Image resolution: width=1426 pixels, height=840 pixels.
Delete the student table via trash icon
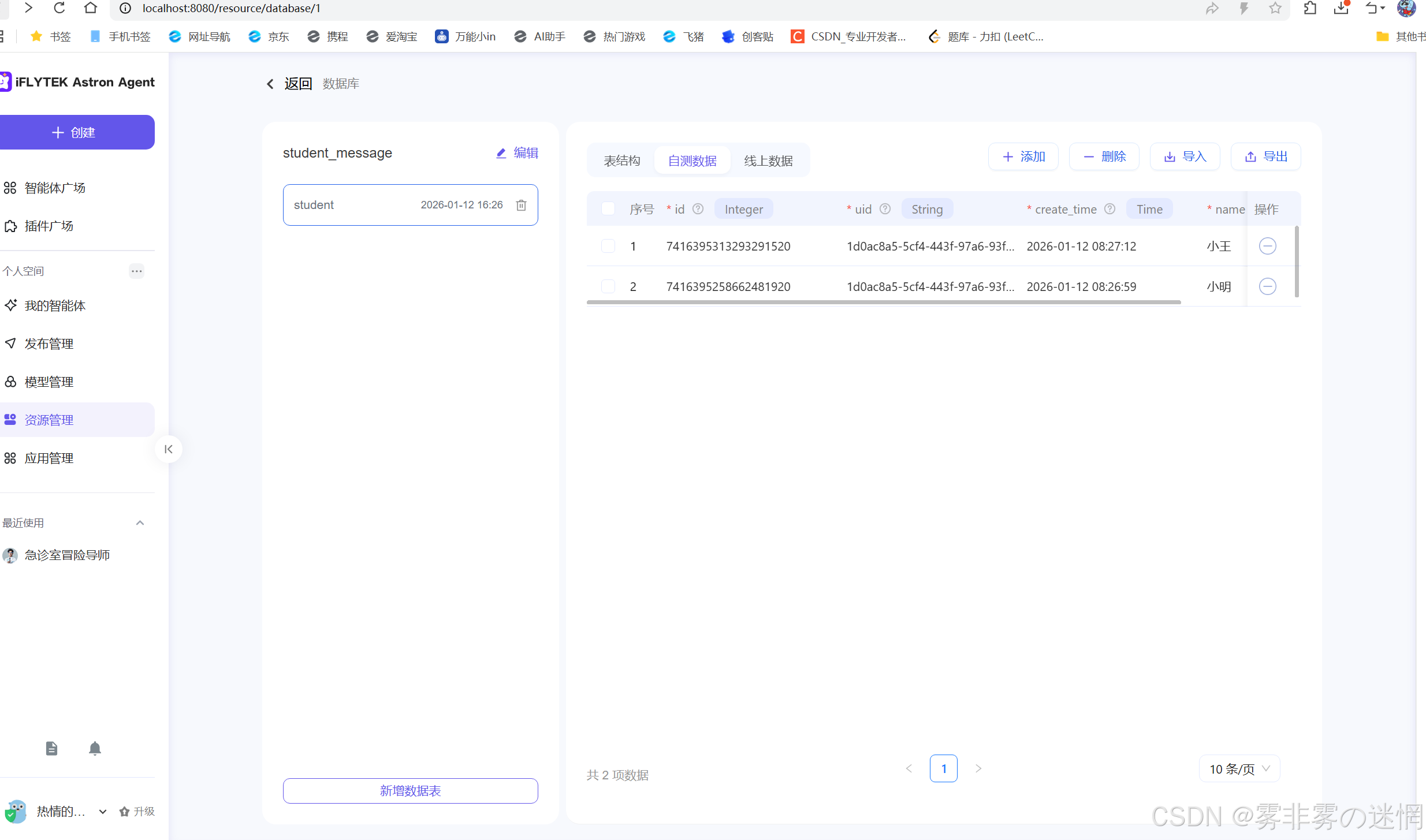point(521,205)
